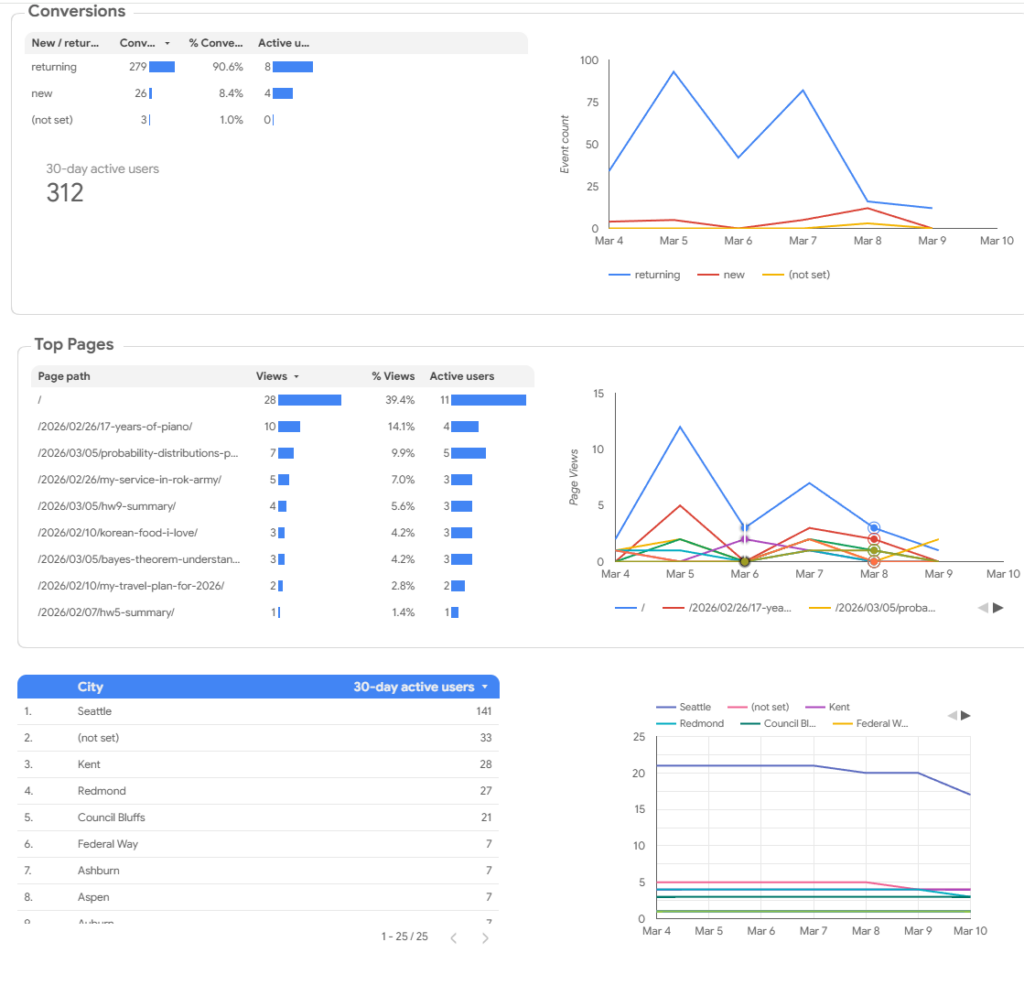Select the Redmond row in city table
The image size is (1024, 1007).
[x=101, y=791]
